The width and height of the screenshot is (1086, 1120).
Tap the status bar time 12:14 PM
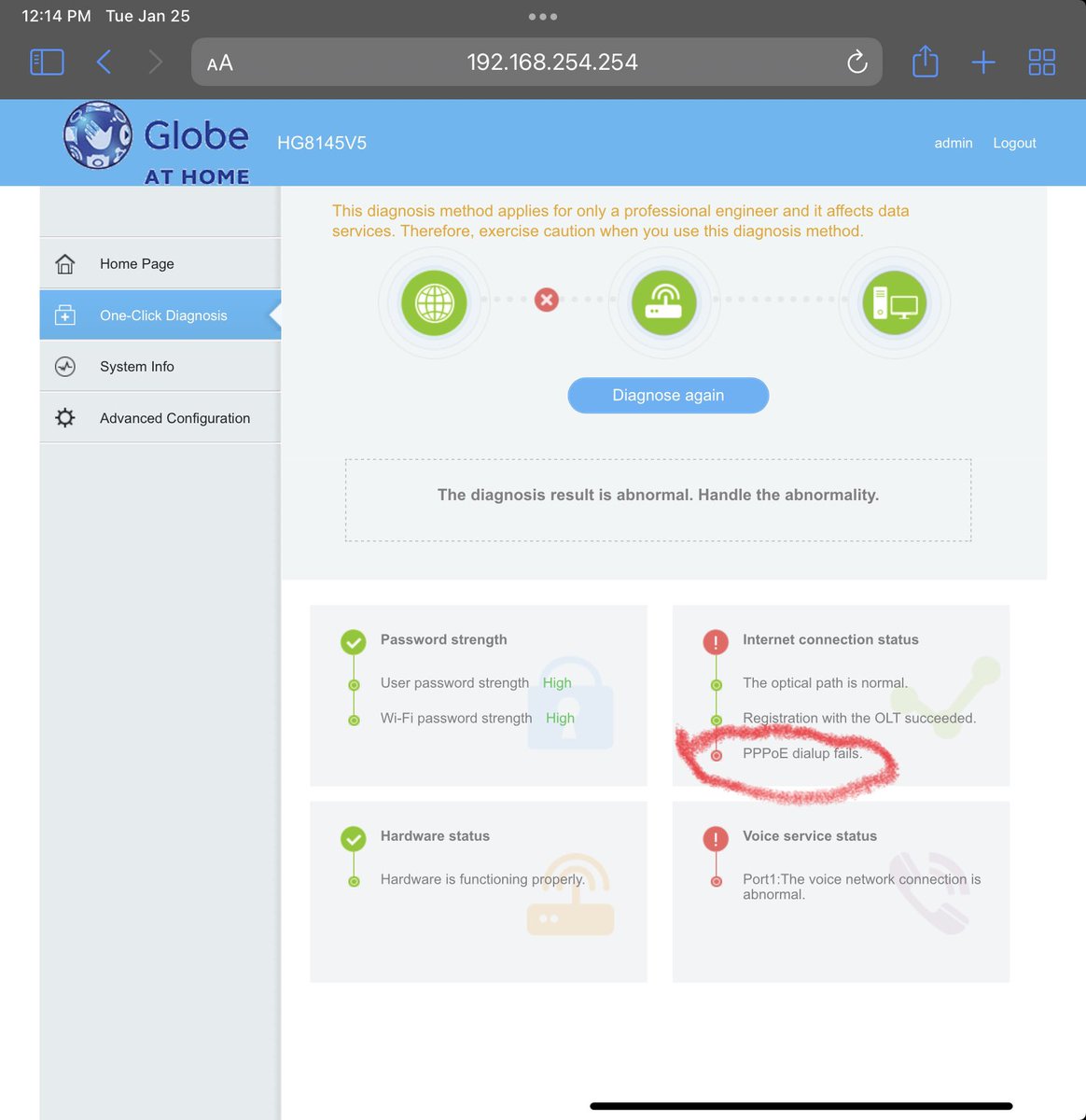56,16
